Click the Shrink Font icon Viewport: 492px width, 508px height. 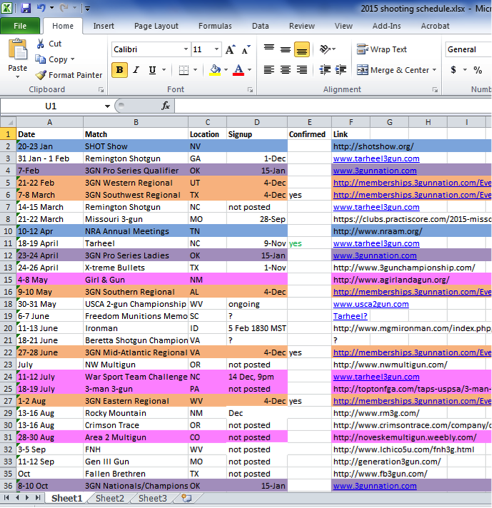(x=246, y=50)
